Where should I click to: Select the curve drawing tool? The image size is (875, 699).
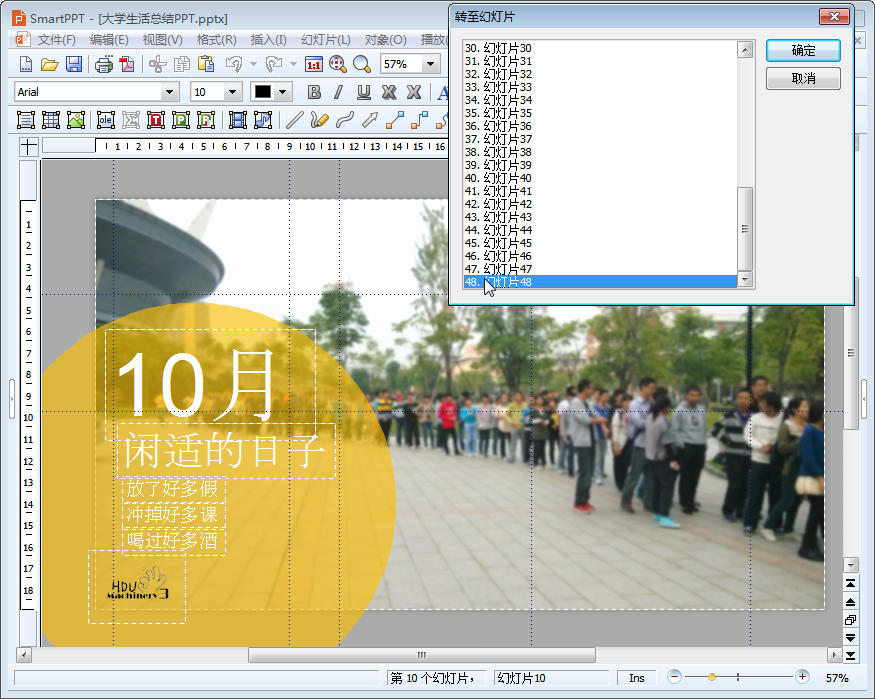345,120
